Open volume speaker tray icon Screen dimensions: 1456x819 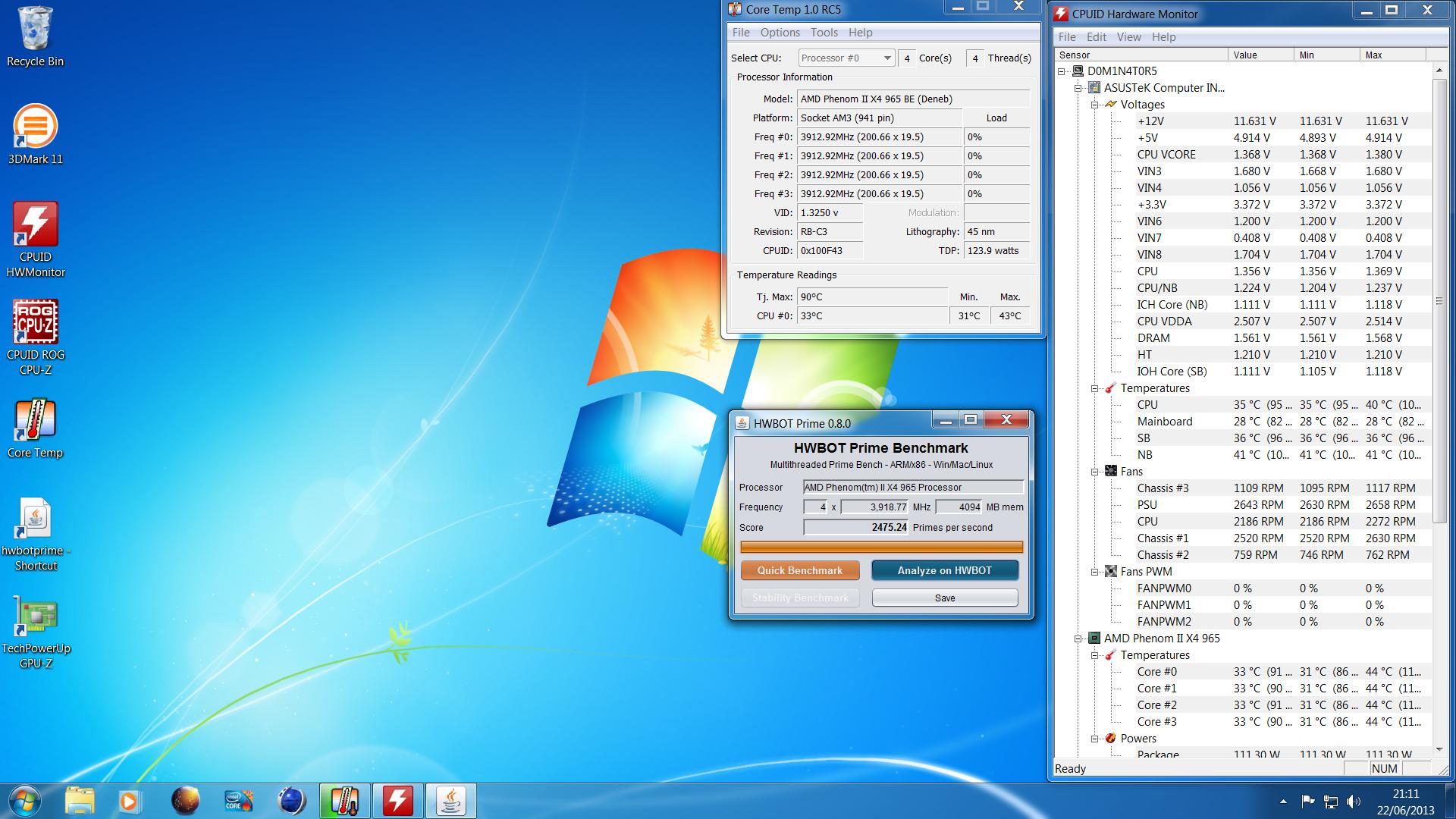click(x=1354, y=801)
